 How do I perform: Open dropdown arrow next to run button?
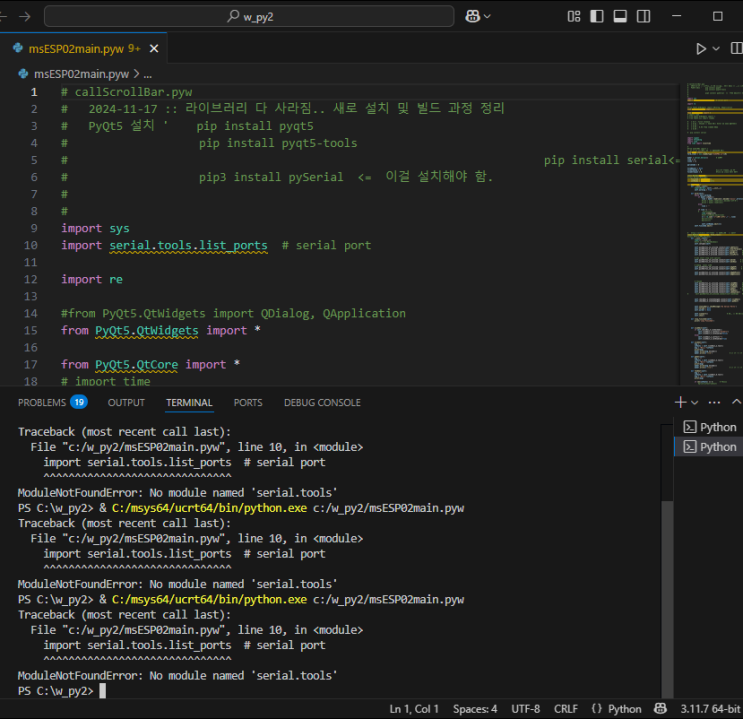(x=716, y=48)
